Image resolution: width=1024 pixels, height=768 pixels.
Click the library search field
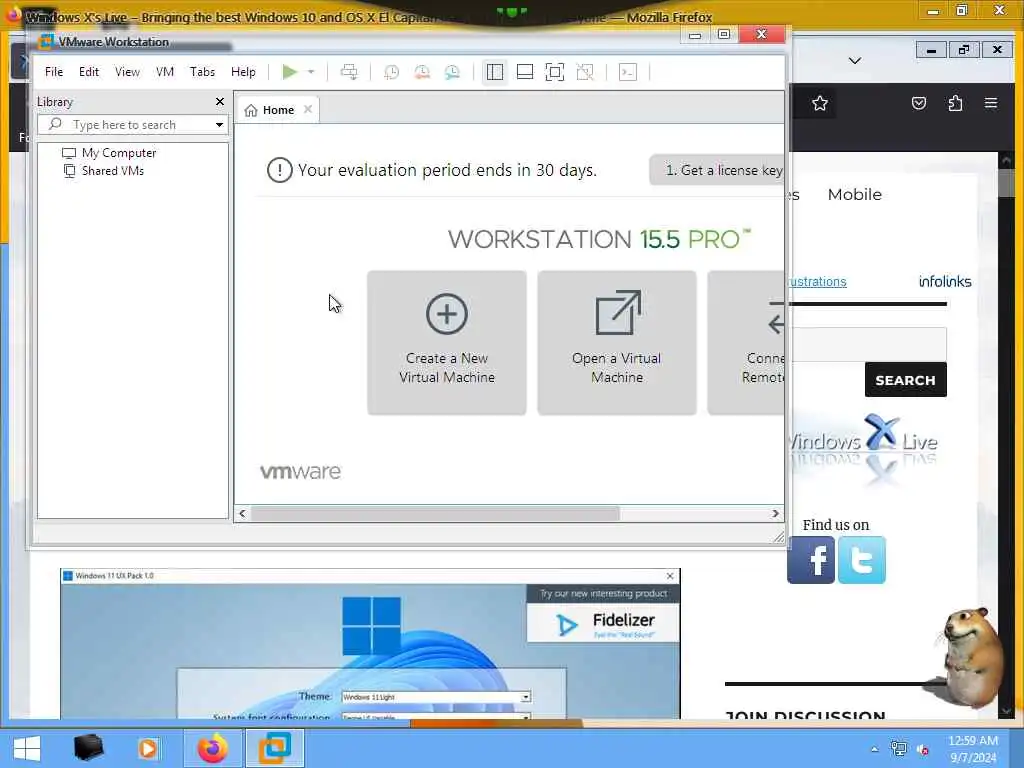tap(133, 124)
